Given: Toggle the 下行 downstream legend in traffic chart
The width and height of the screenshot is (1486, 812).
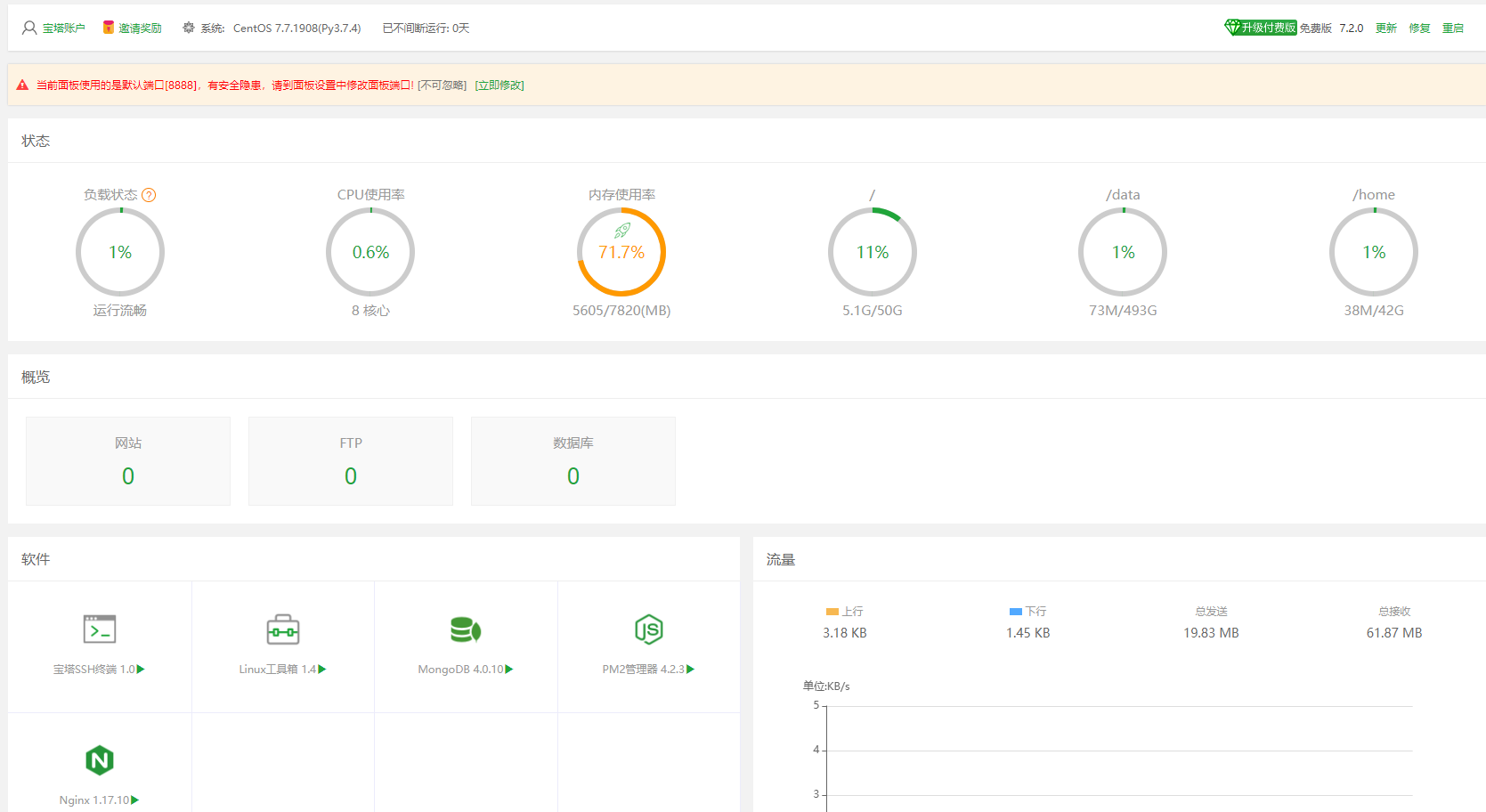Looking at the screenshot, I should [1027, 612].
